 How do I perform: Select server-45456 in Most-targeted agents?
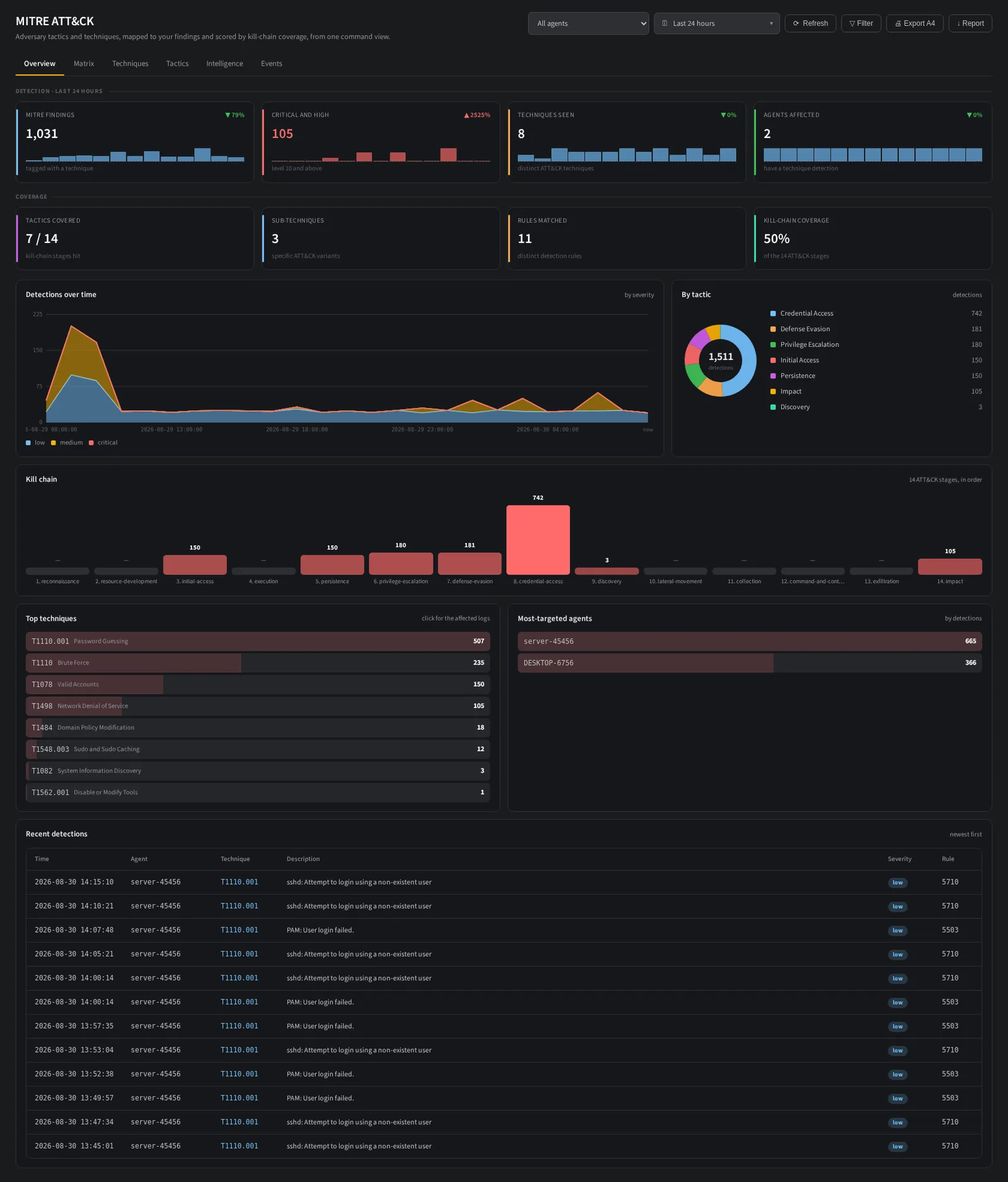click(x=750, y=641)
